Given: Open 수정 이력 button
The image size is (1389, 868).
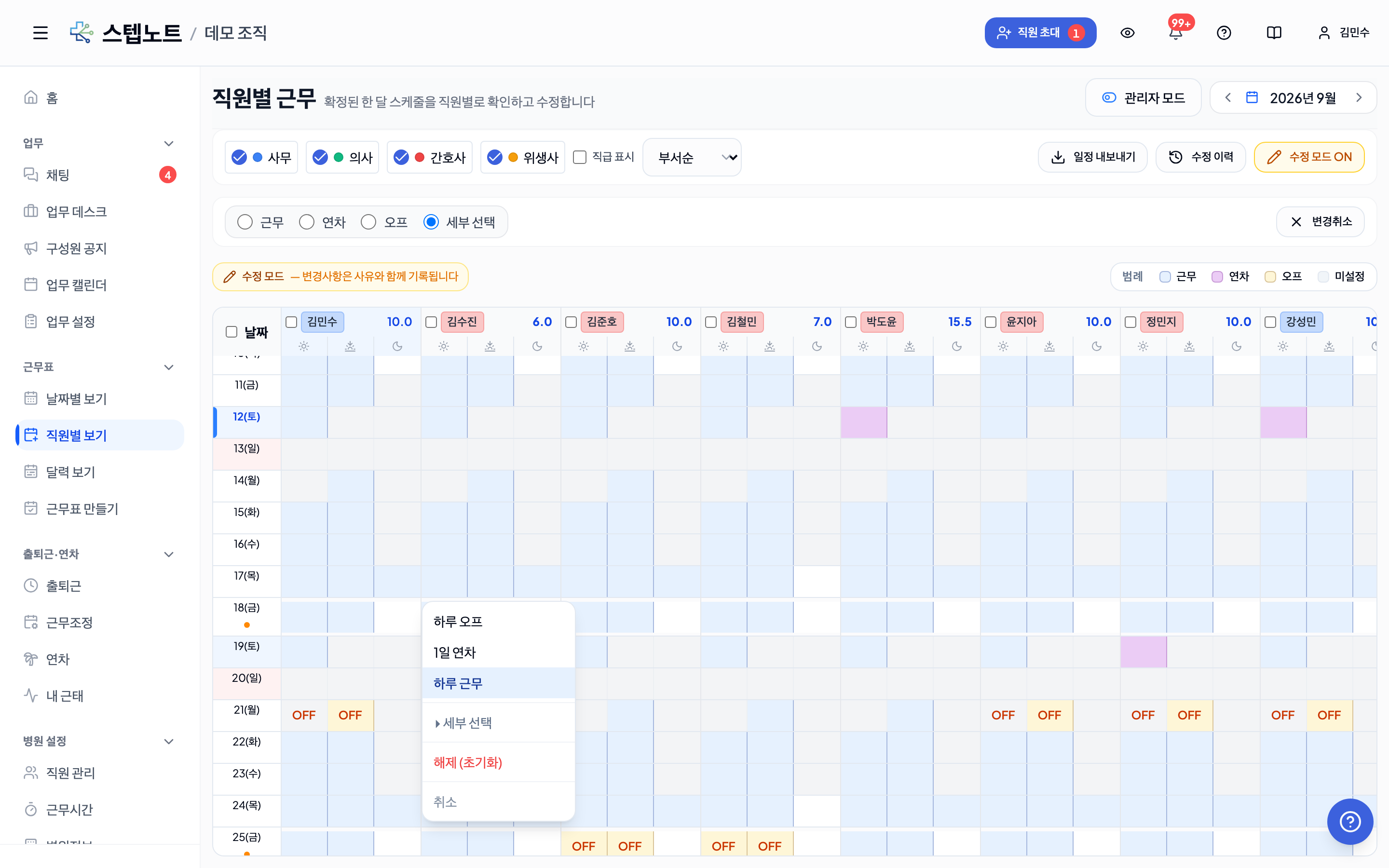Looking at the screenshot, I should [1200, 157].
